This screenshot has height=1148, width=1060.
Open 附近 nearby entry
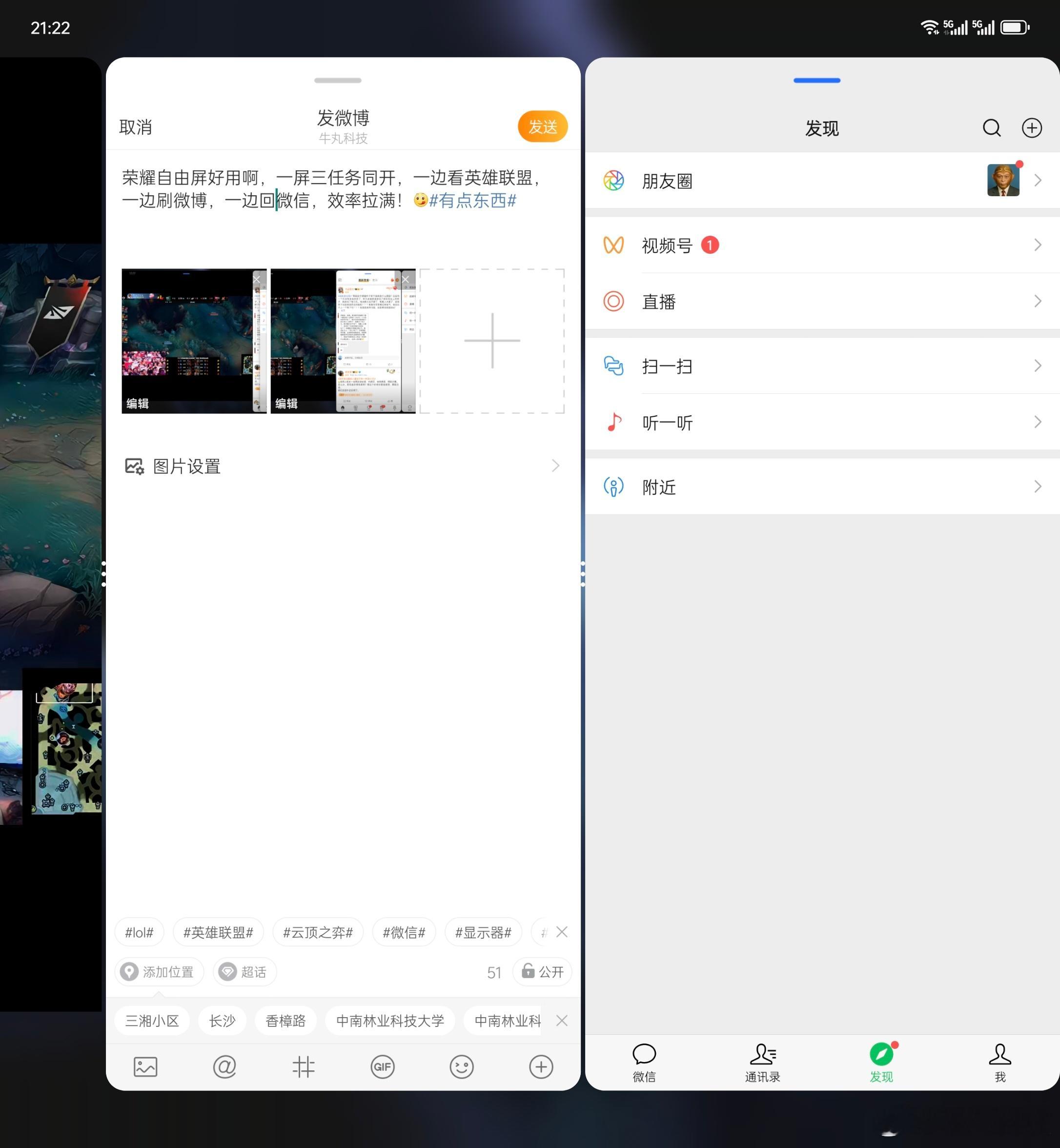[x=822, y=487]
